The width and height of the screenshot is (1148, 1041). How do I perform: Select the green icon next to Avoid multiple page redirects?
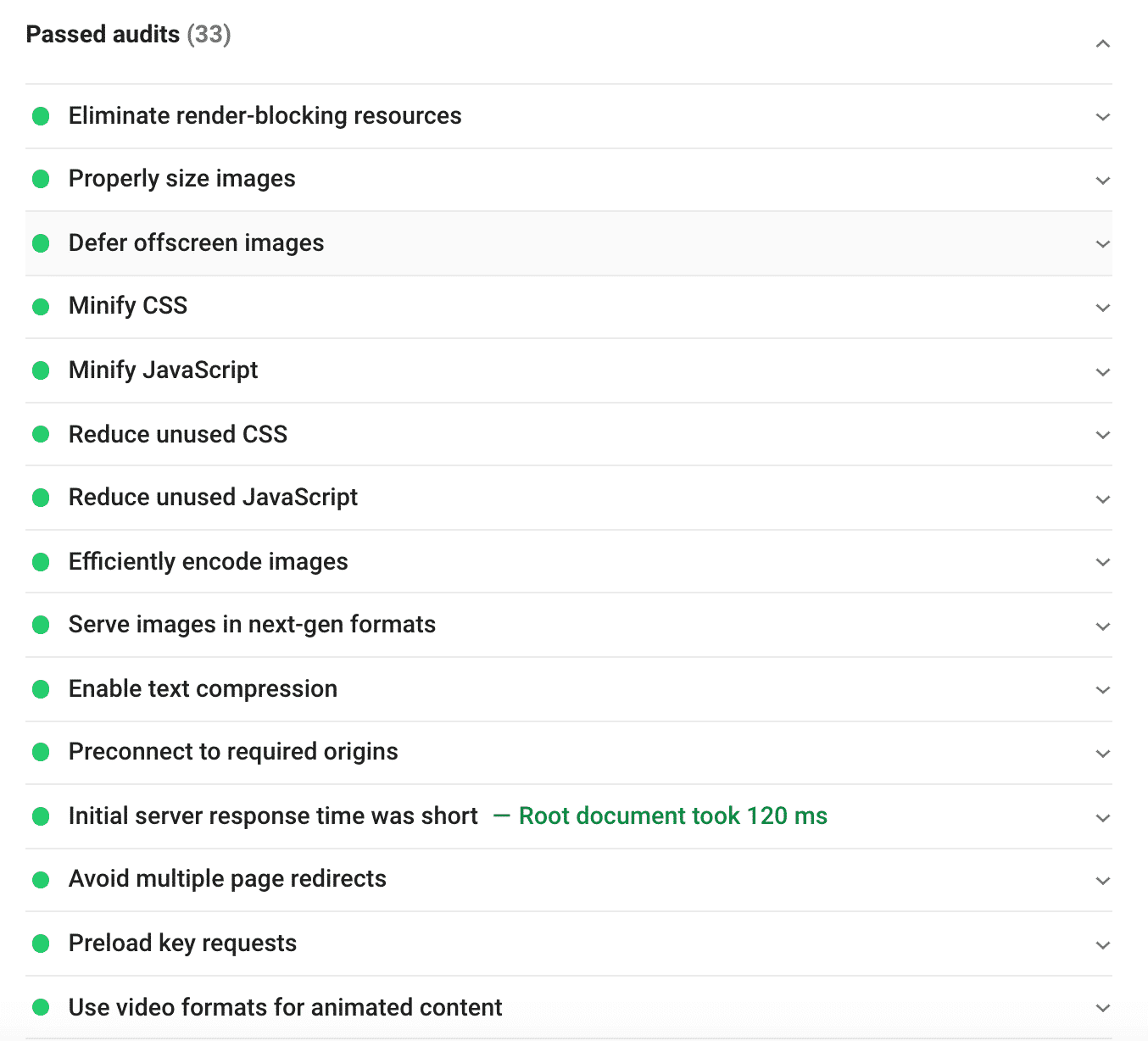[41, 879]
